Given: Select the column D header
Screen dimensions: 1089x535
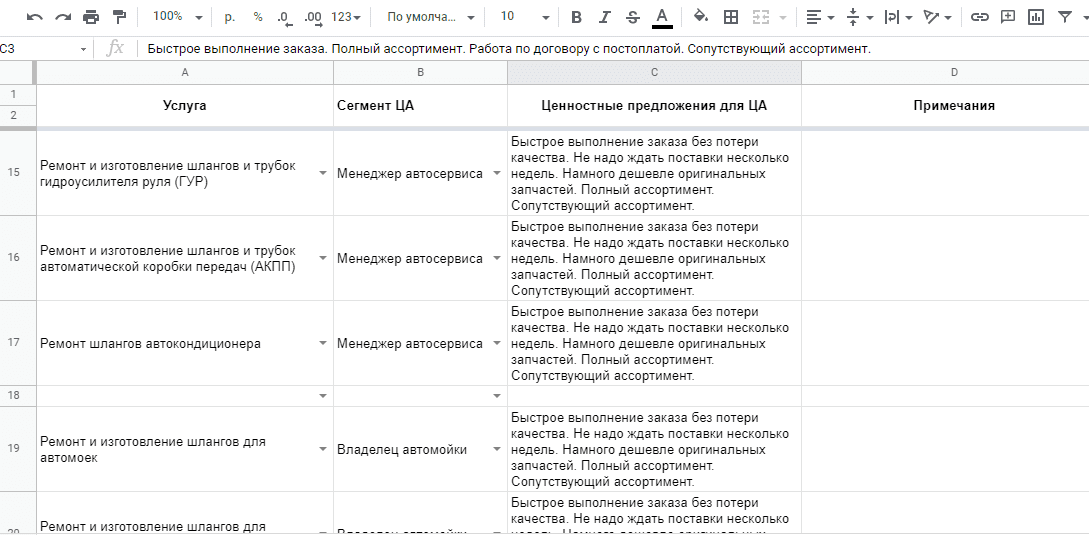Looking at the screenshot, I should click(x=954, y=72).
